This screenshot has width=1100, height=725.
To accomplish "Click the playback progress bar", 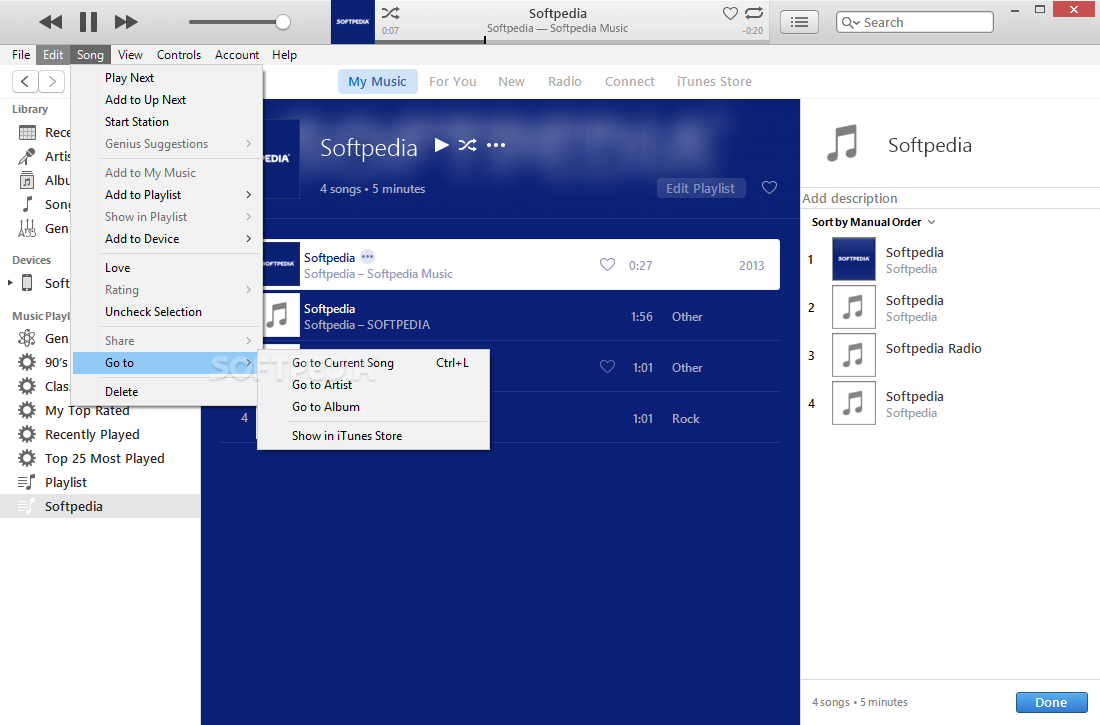I will (x=572, y=41).
